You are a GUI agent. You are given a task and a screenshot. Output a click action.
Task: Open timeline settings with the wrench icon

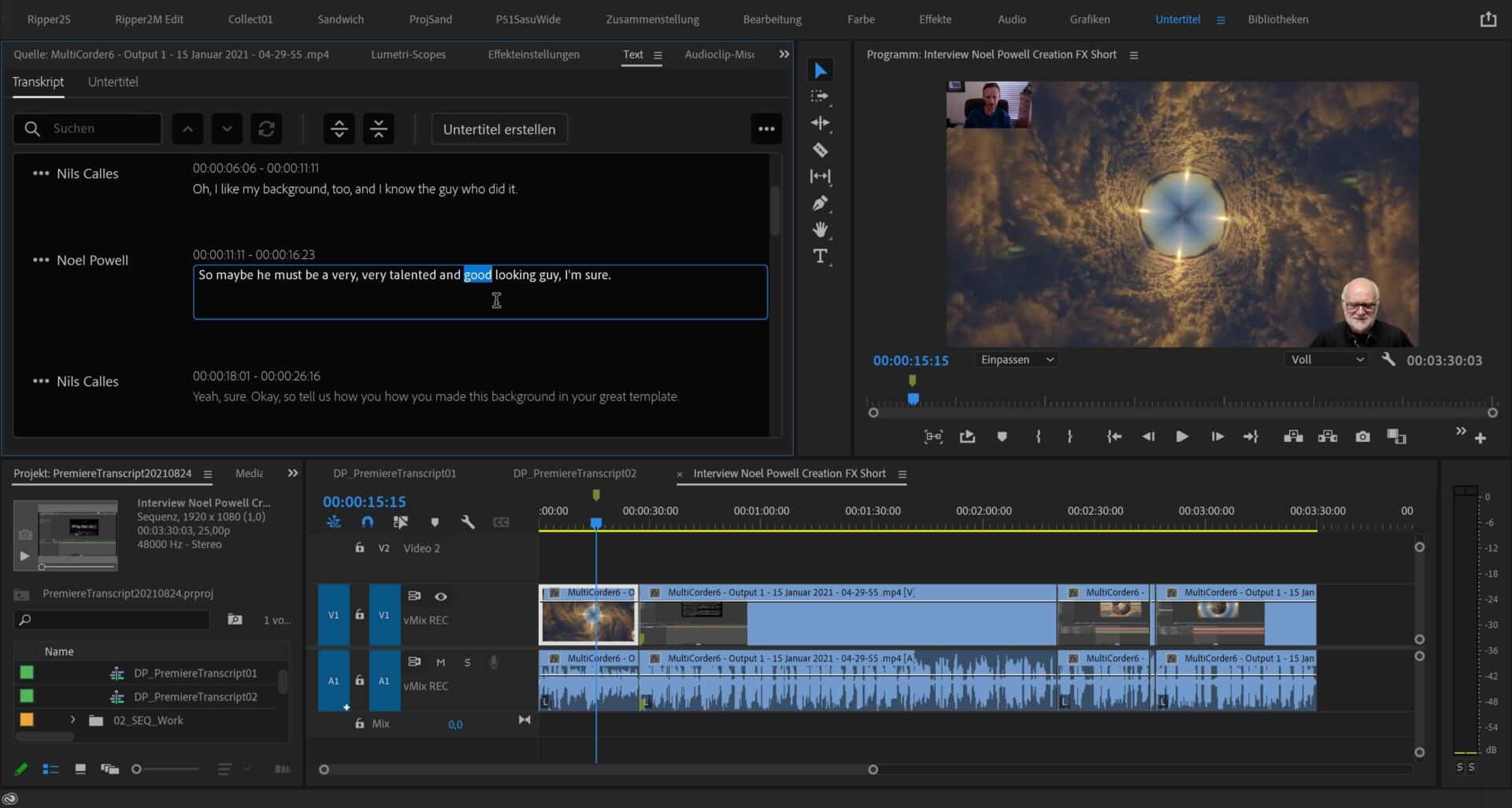click(469, 521)
